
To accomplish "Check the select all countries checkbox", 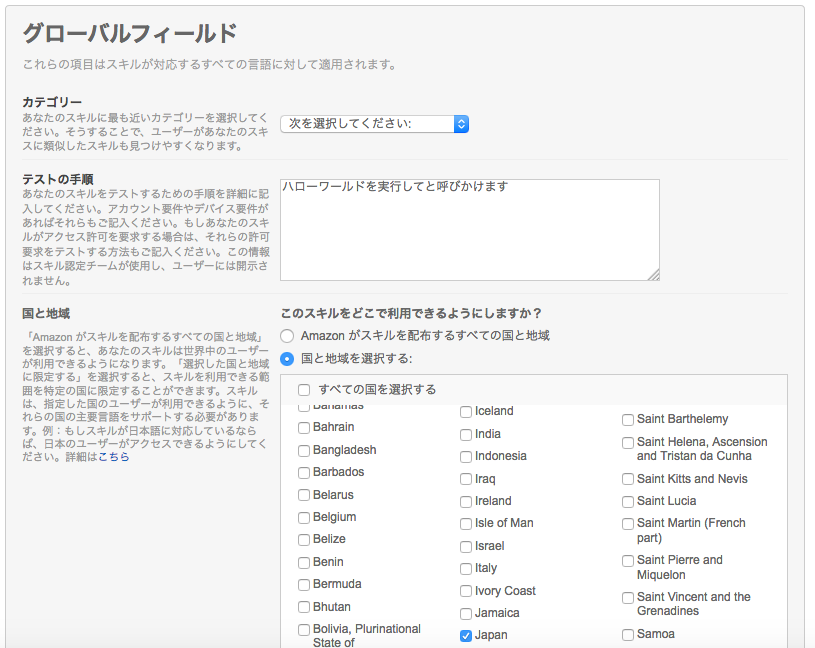I will click(304, 390).
